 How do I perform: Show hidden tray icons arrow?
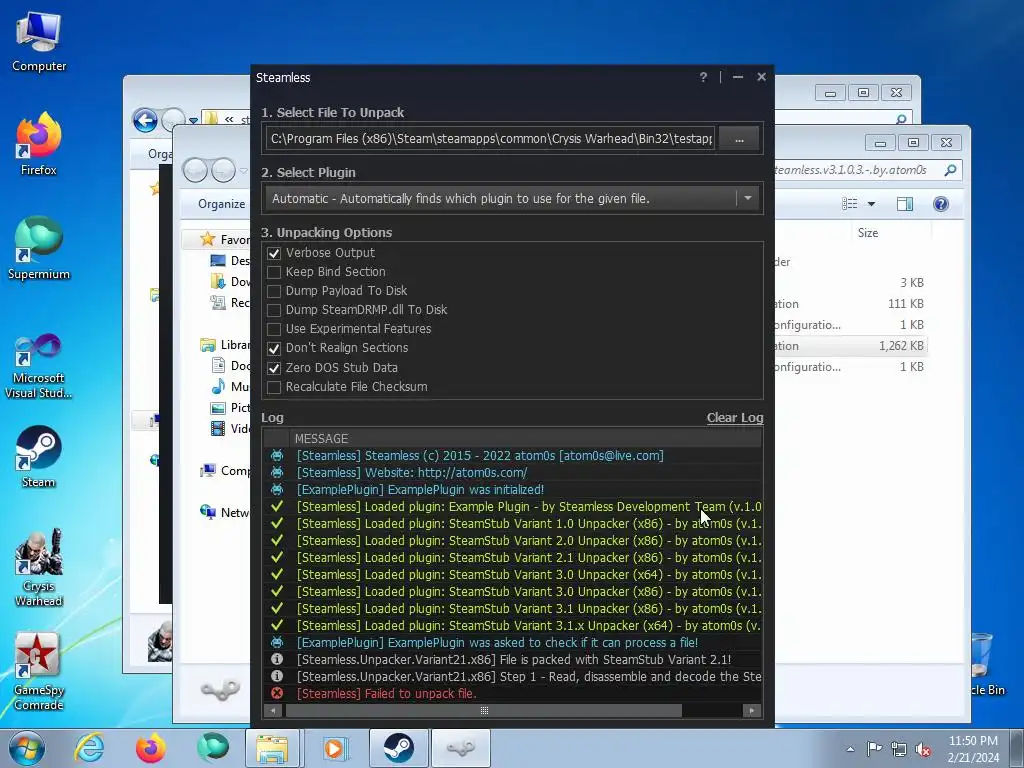click(x=850, y=749)
